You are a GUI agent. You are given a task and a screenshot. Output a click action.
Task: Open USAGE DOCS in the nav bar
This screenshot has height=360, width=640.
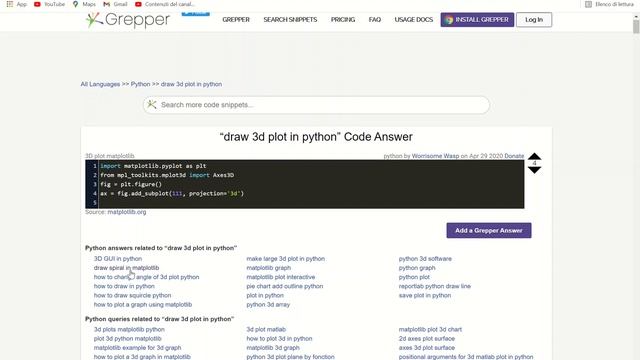[x=413, y=20]
